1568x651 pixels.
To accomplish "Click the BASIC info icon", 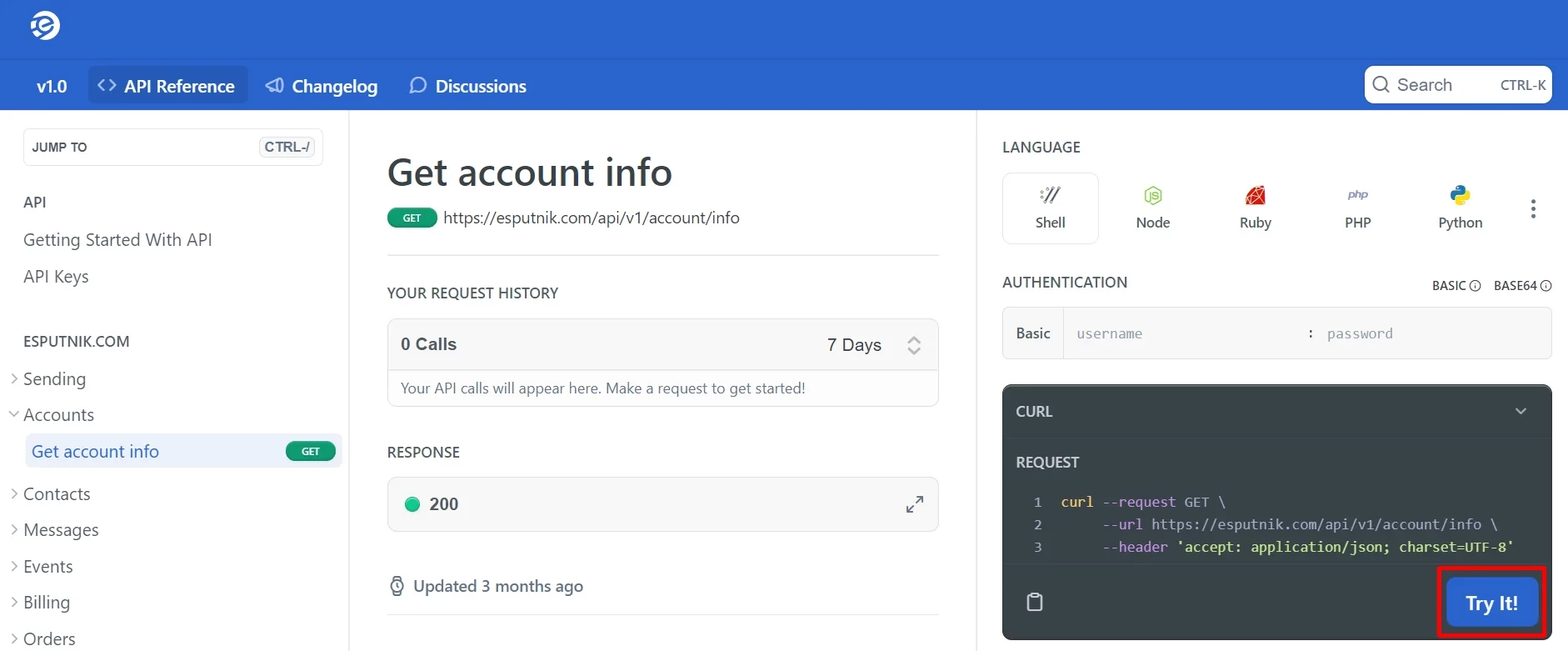I will point(1475,286).
